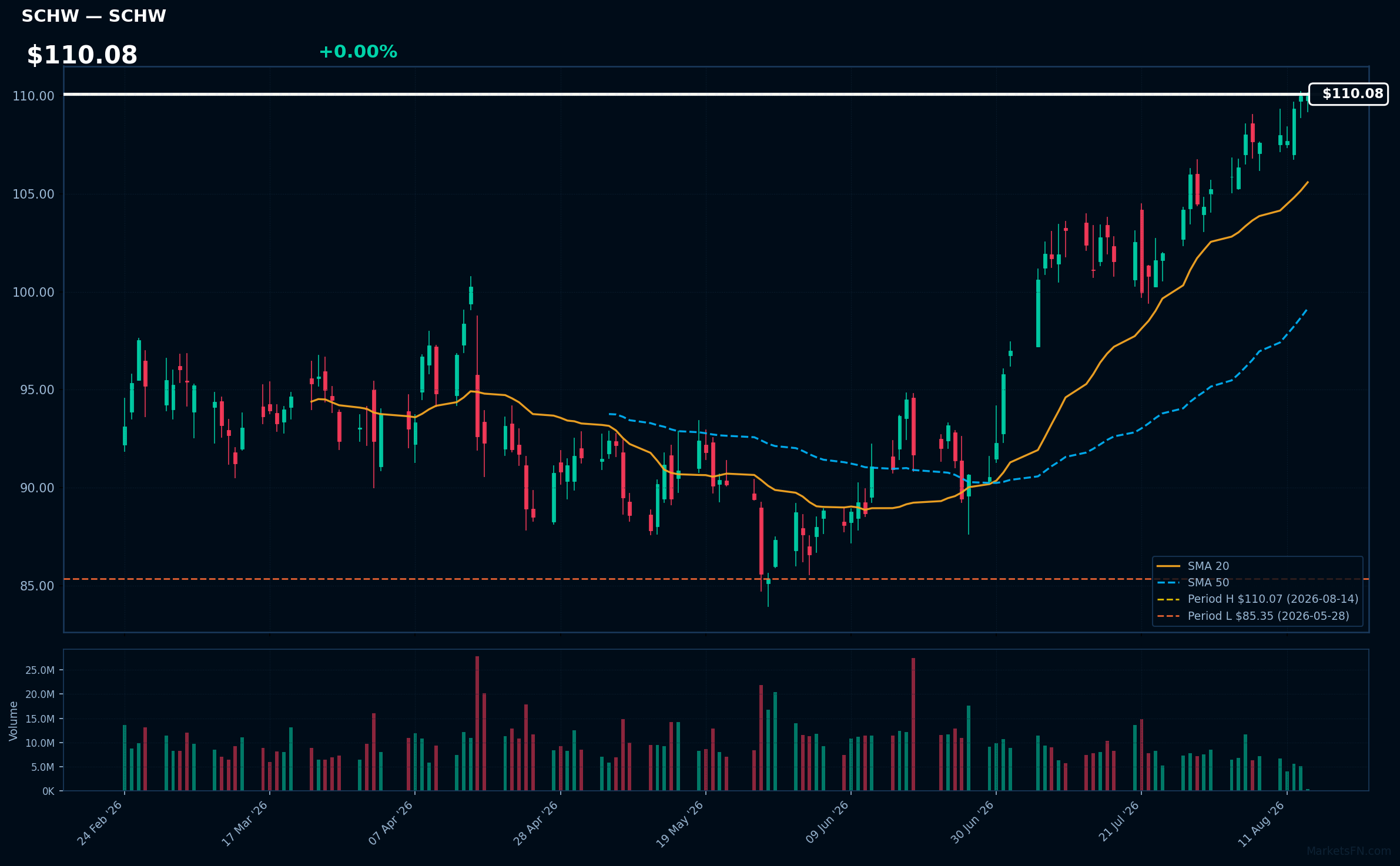
Task: Click the "25.0M" volume axis label
Action: click(41, 670)
